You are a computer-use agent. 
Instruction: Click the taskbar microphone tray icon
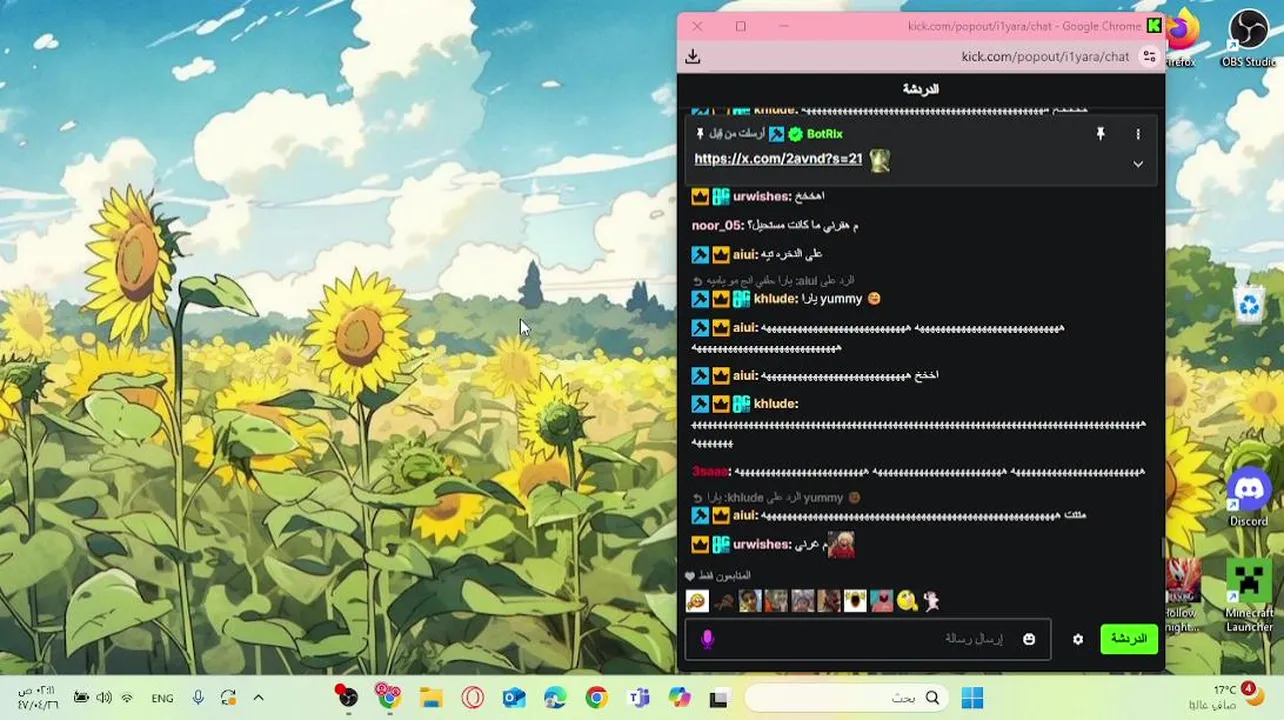point(198,698)
